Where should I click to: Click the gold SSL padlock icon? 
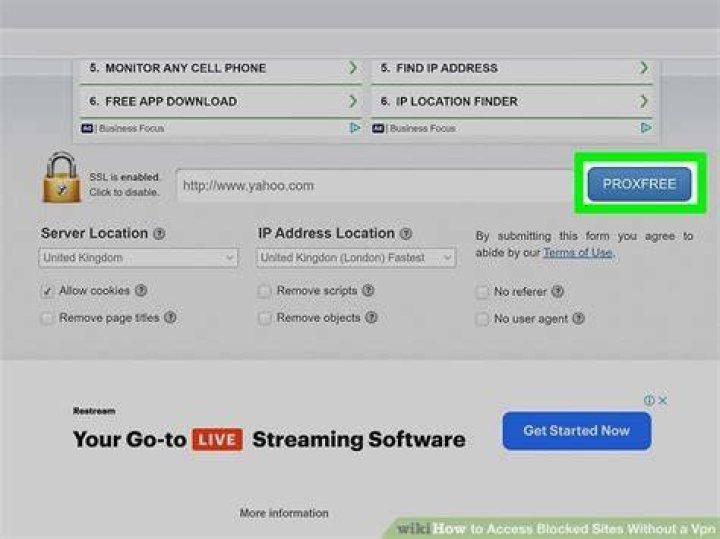(61, 178)
